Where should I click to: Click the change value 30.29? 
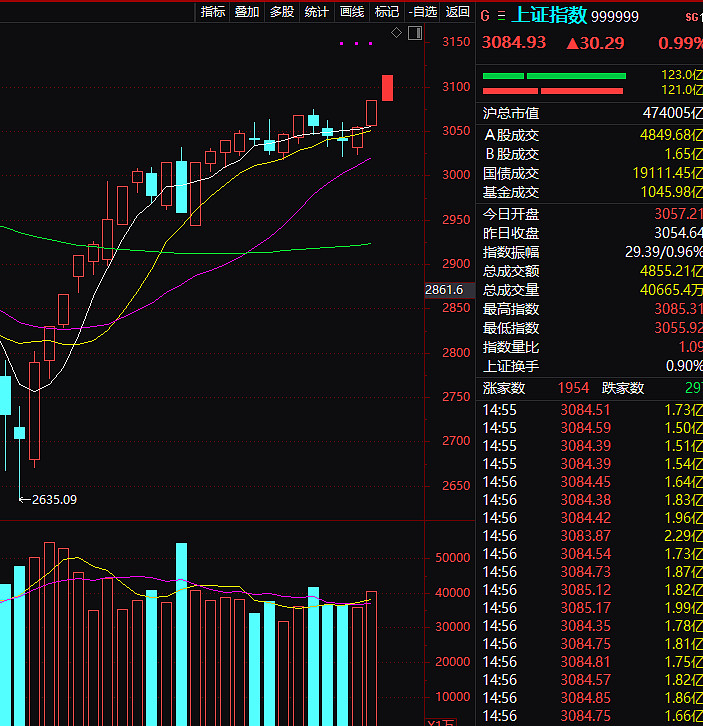point(602,44)
